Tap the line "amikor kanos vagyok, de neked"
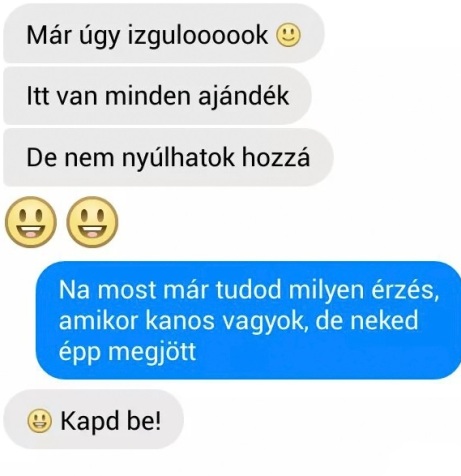The height and width of the screenshot is (476, 461). tap(239, 321)
